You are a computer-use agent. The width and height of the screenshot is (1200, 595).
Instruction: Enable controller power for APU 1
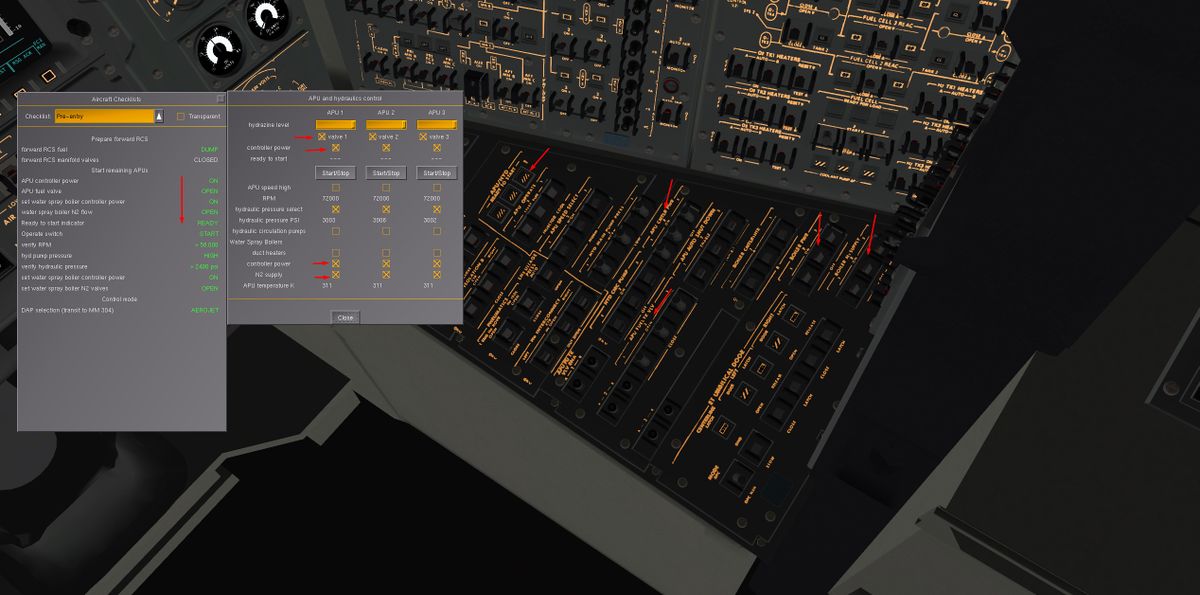tap(335, 148)
